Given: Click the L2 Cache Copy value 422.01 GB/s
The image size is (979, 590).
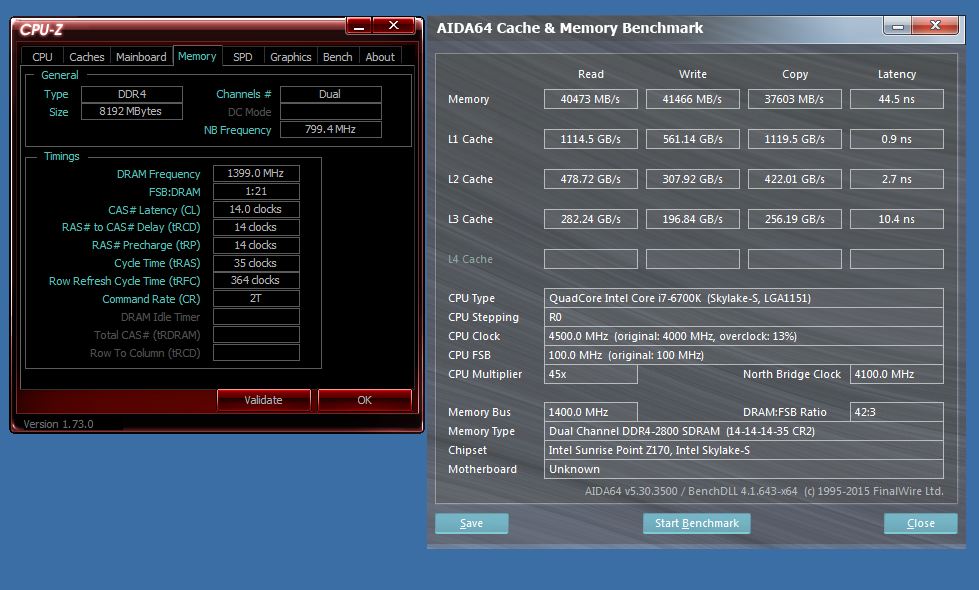Looking at the screenshot, I should tap(795, 179).
